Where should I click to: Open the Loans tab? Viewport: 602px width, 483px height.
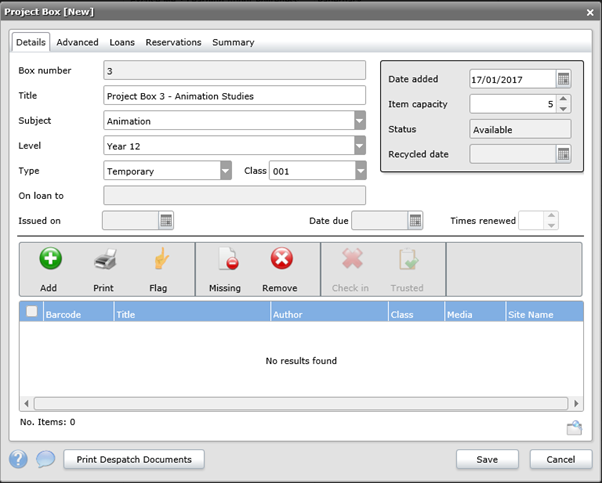[x=122, y=42]
